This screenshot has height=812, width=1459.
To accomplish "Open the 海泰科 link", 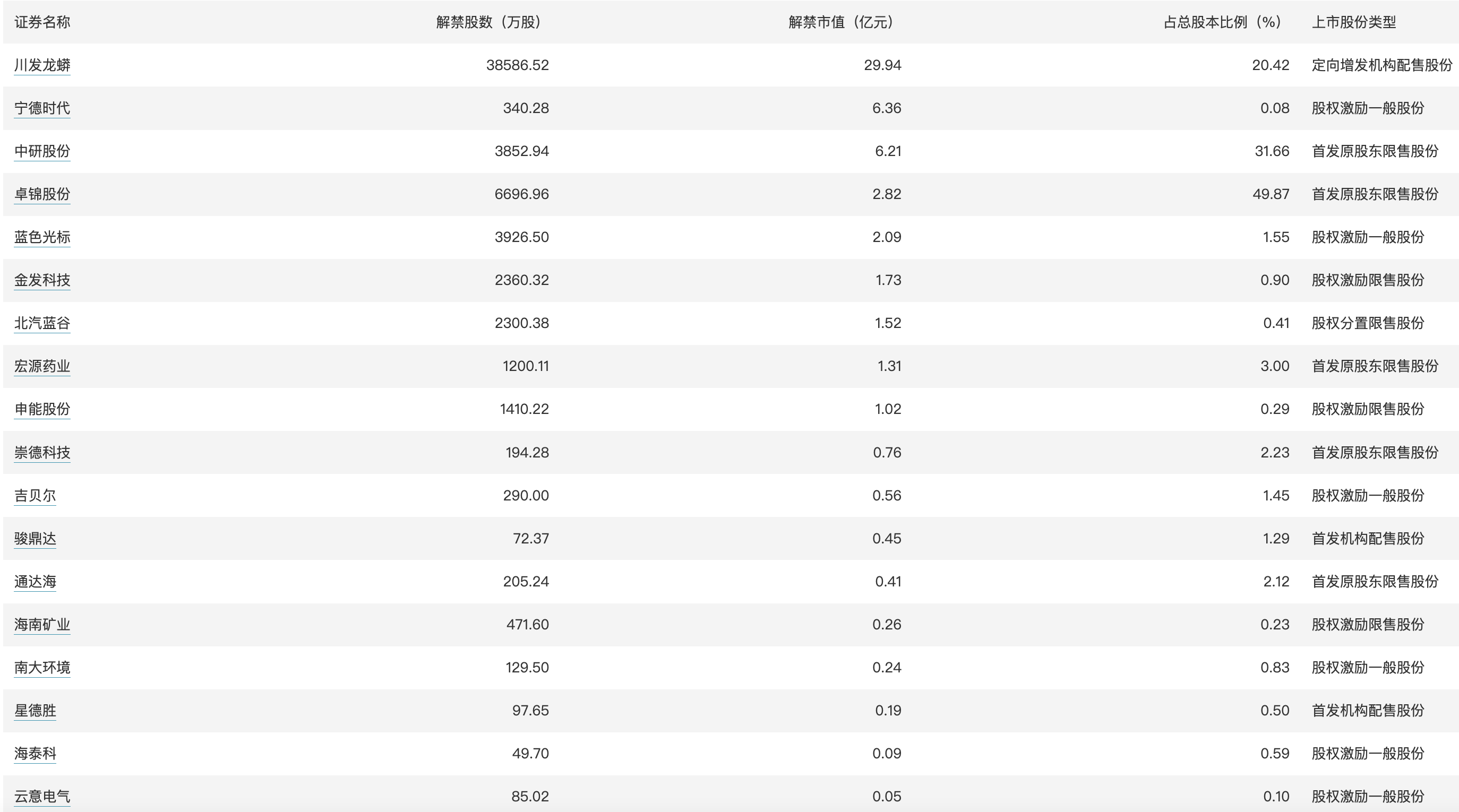I will click(35, 754).
